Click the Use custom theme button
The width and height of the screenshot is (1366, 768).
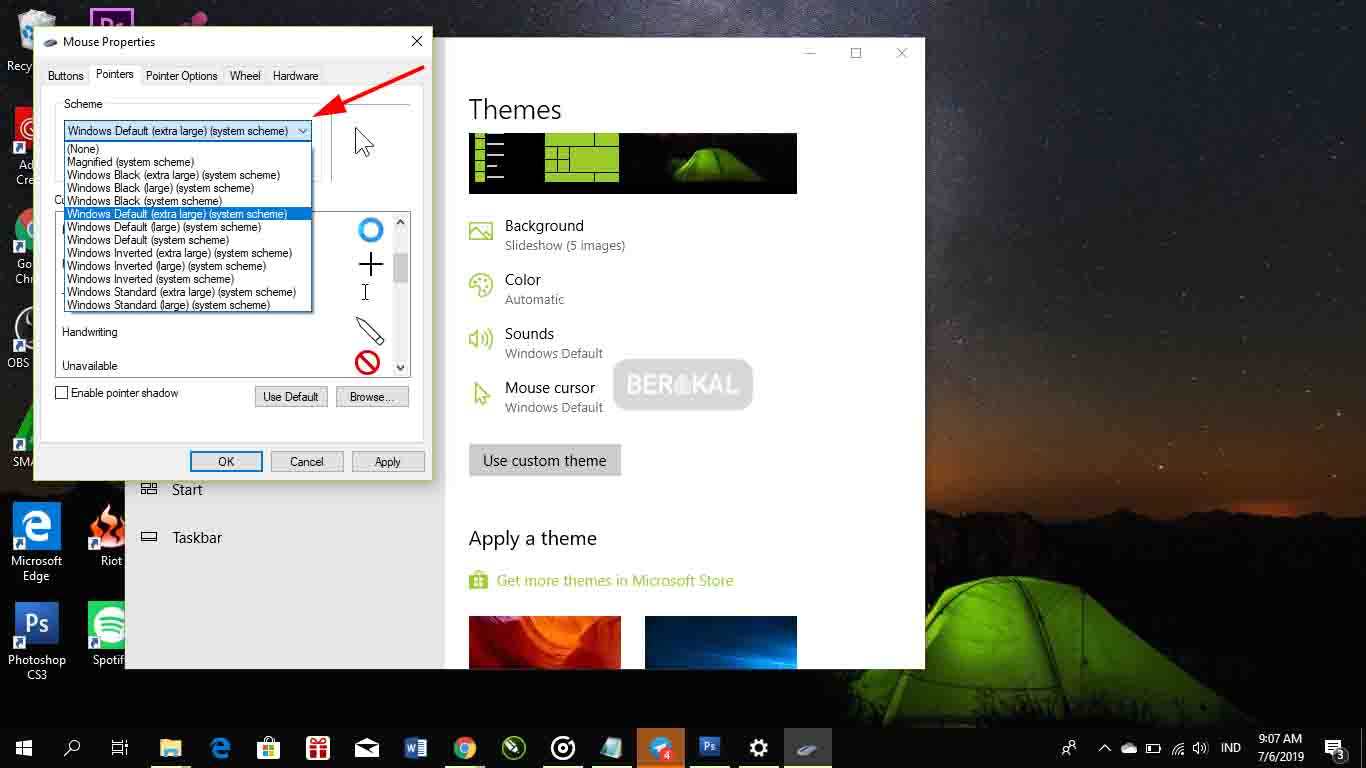(545, 461)
